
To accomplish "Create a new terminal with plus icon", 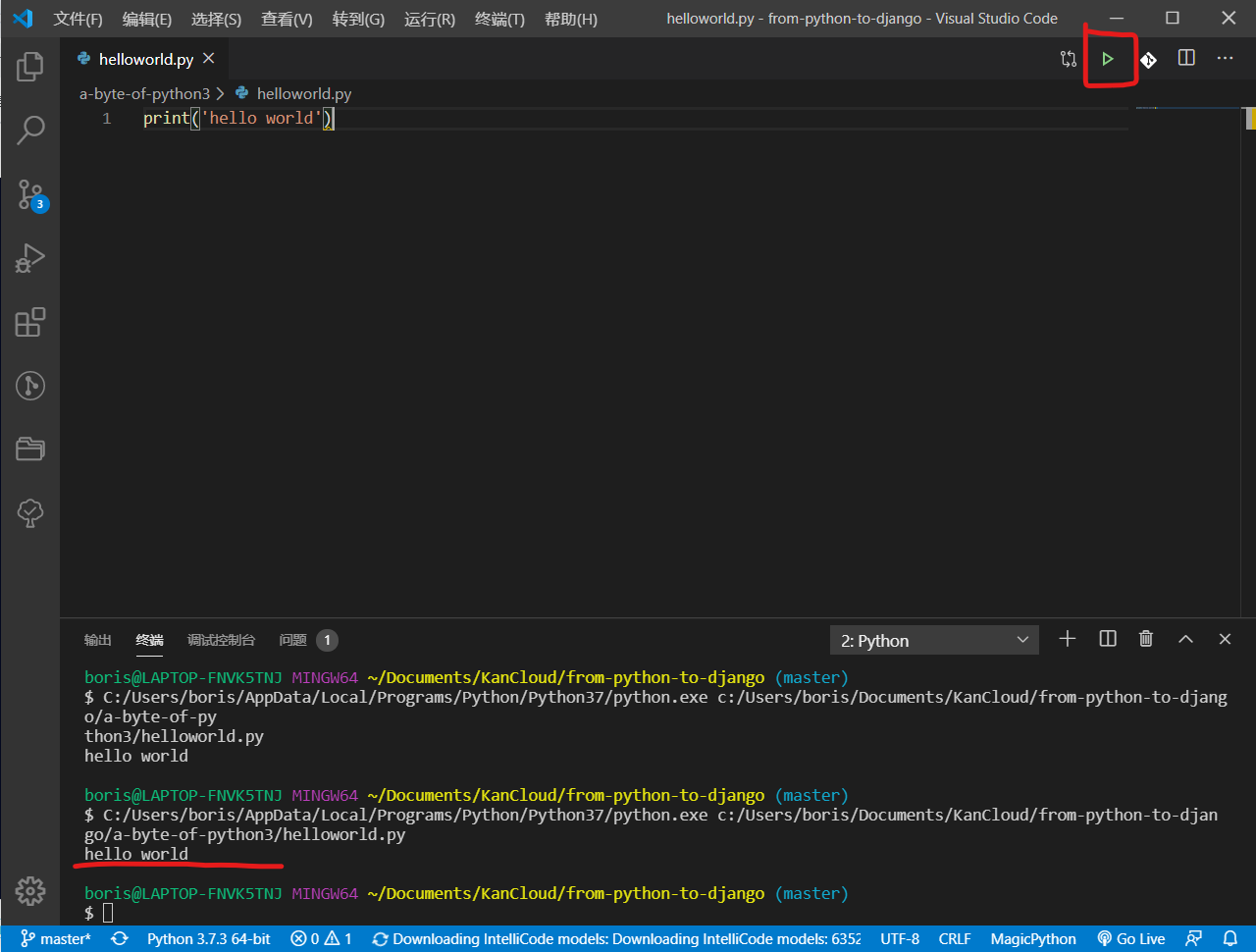I will click(1068, 639).
